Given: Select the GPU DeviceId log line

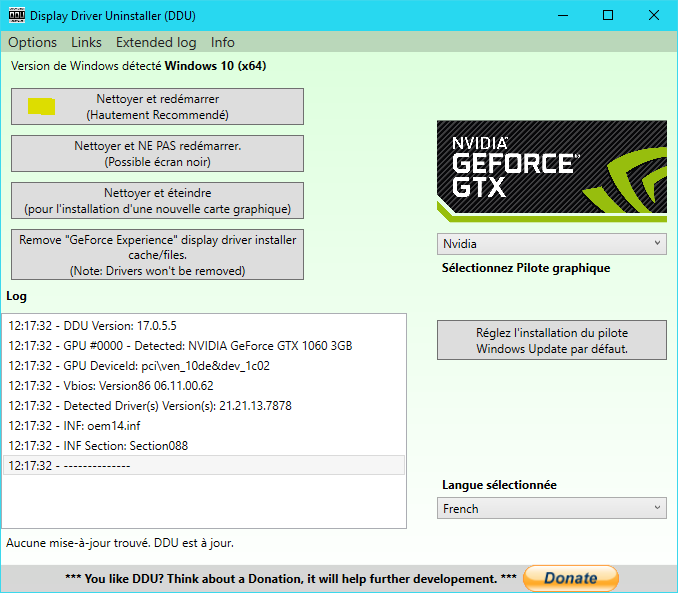Looking at the screenshot, I should [x=204, y=365].
